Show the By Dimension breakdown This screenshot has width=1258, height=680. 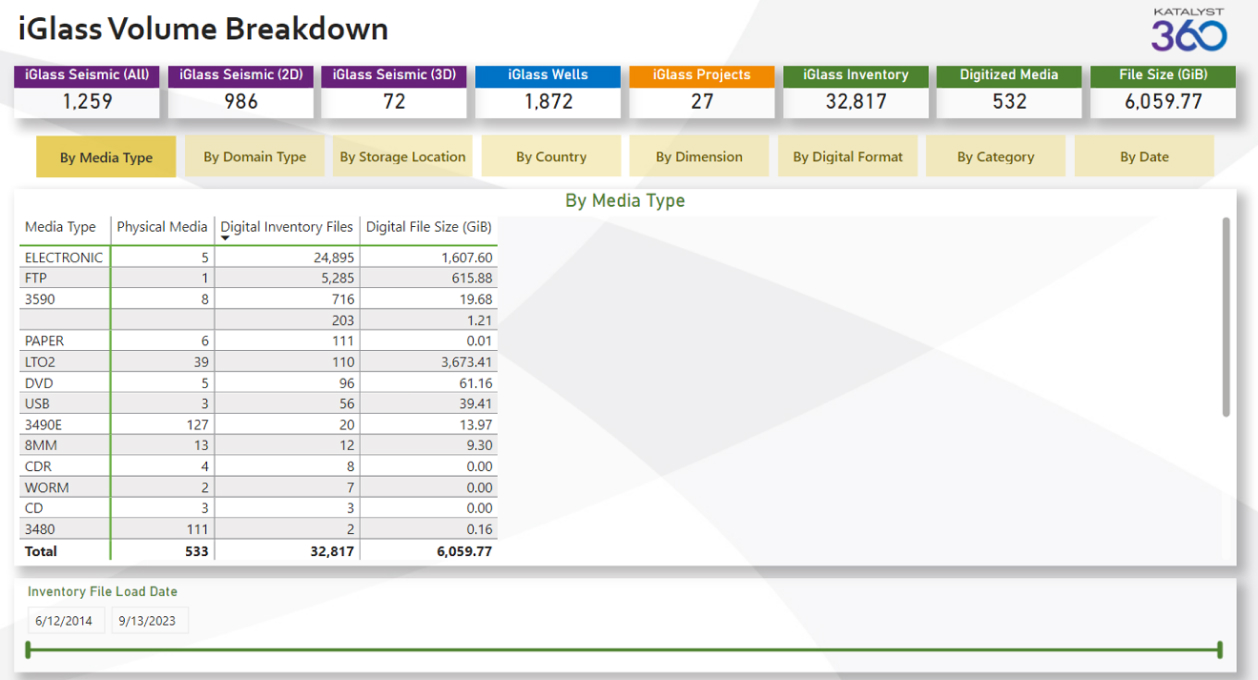699,157
